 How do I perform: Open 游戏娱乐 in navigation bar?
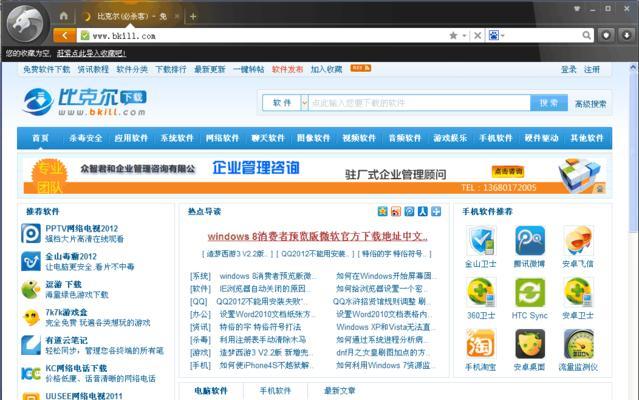pos(450,138)
